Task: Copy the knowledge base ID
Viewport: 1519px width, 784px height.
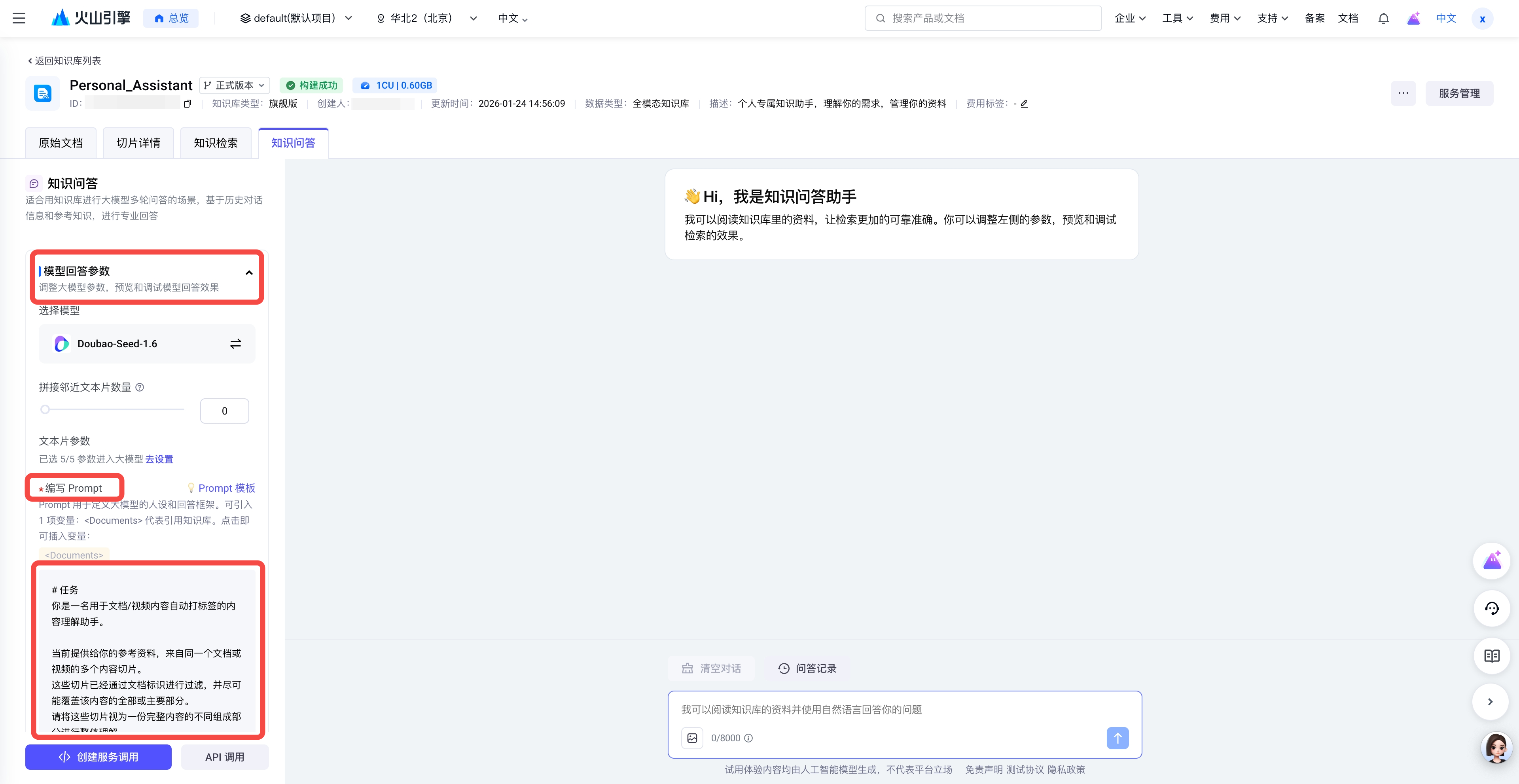Action: click(188, 104)
